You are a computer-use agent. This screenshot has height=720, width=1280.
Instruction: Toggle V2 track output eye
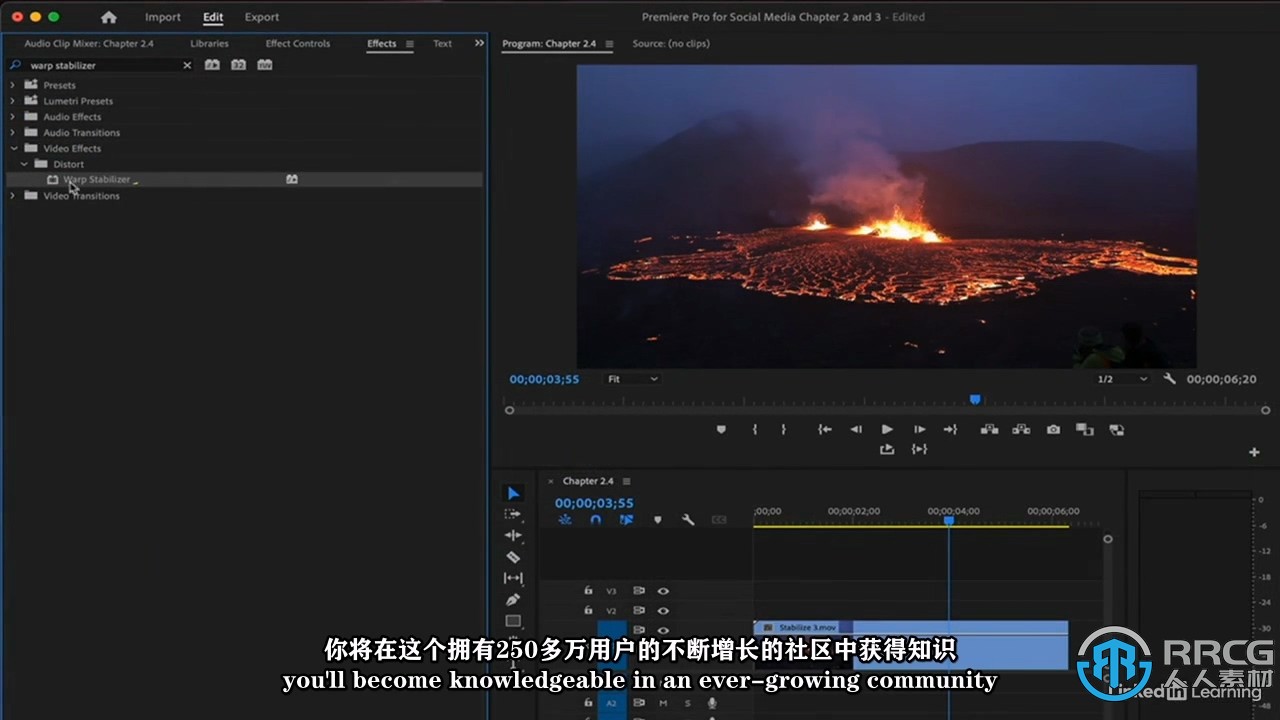(662, 610)
